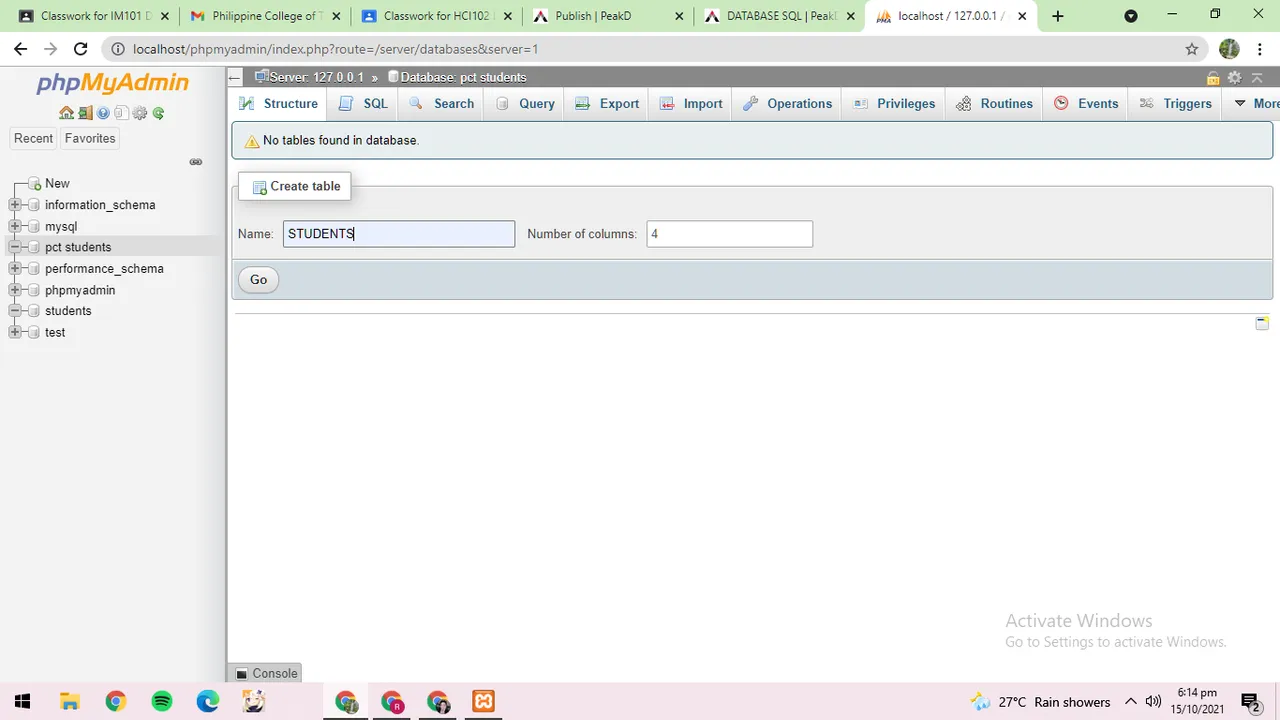Image resolution: width=1280 pixels, height=720 pixels.
Task: Open new browser tab with plus
Action: pos(1058,16)
